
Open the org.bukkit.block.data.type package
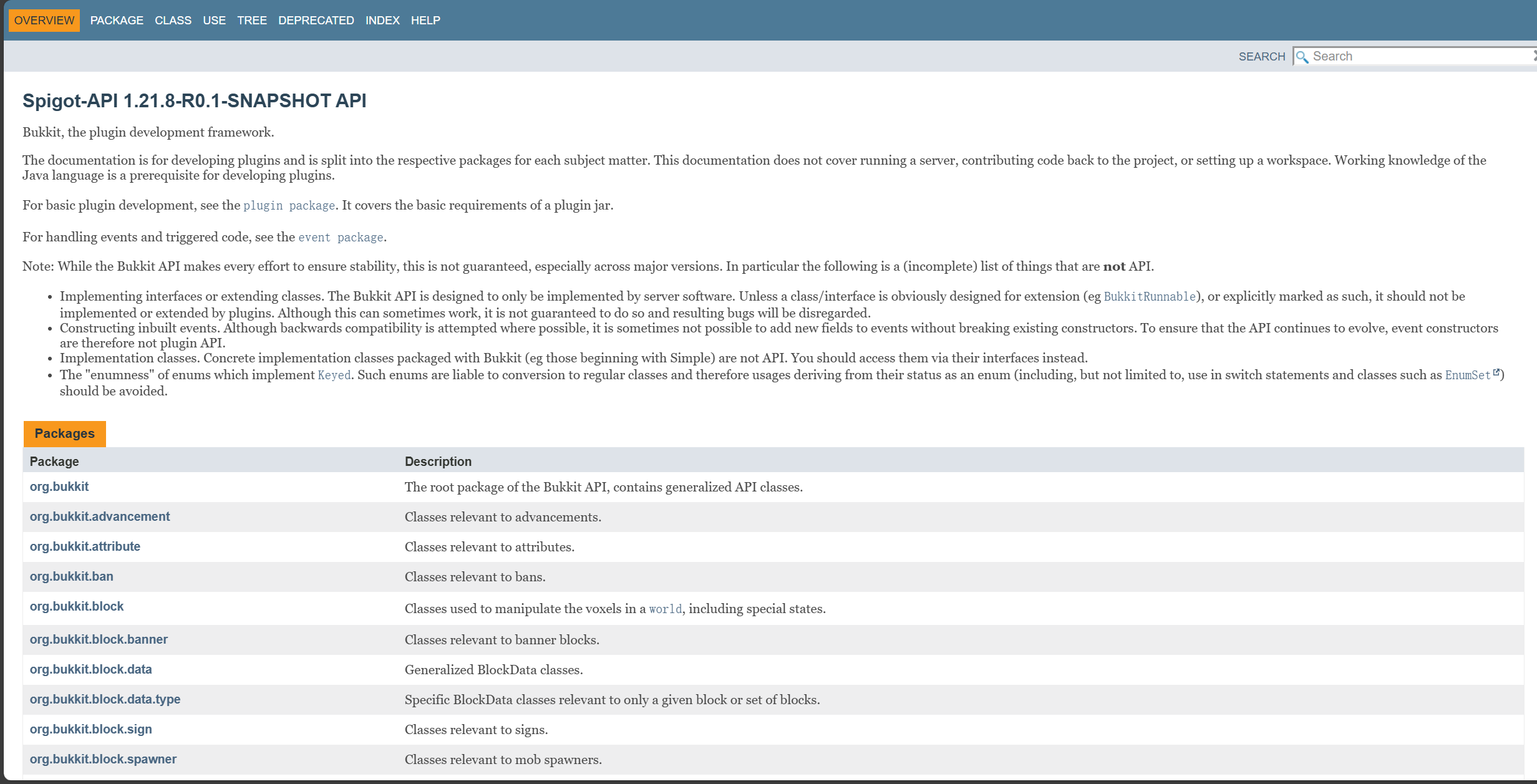(x=105, y=699)
